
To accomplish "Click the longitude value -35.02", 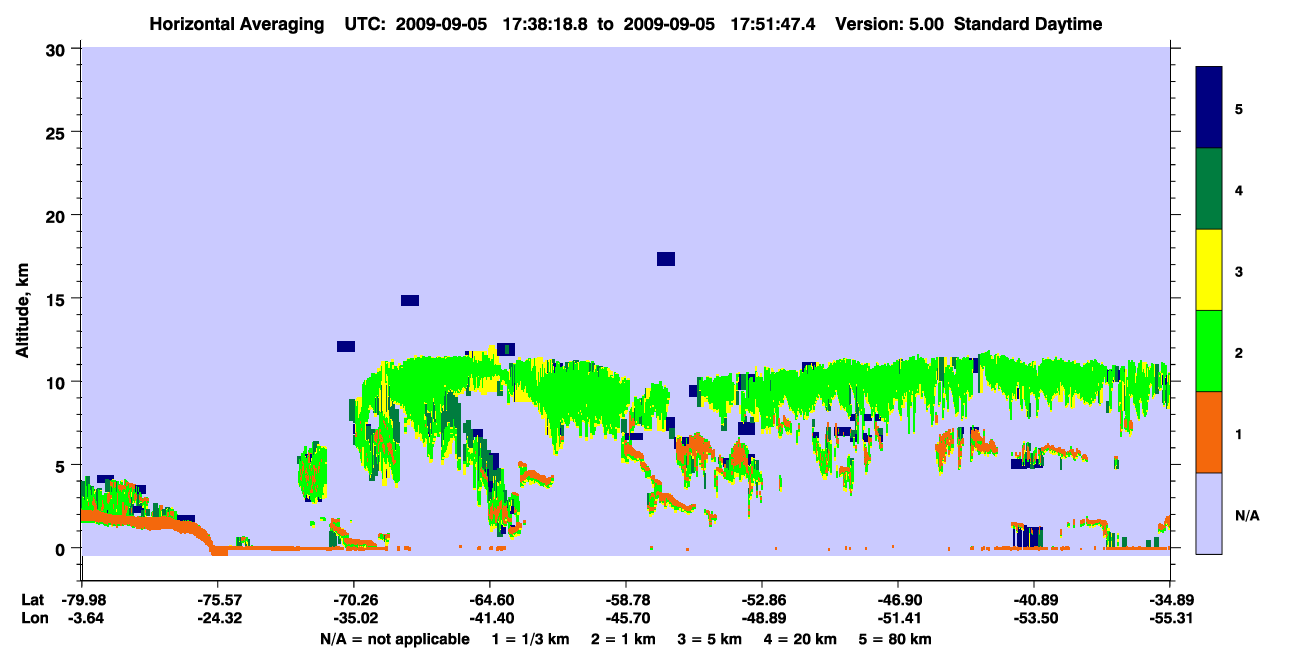I will click(353, 619).
